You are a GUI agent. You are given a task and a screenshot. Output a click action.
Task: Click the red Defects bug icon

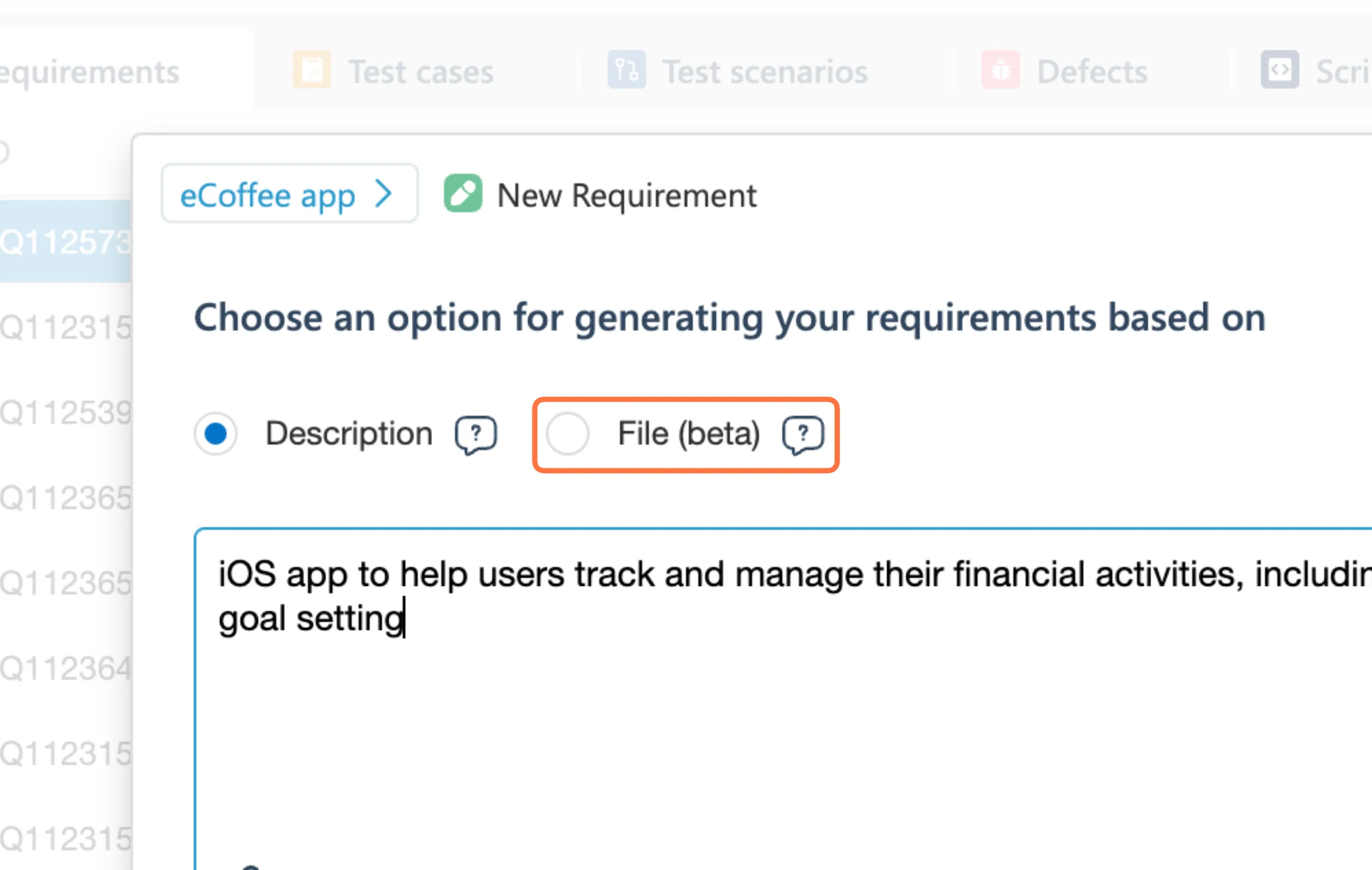coord(1000,70)
